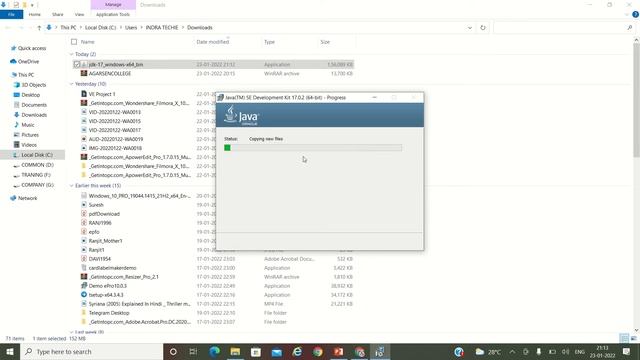Open 3D Objects in navigation pane
The width and height of the screenshot is (640, 360).
tap(33, 85)
